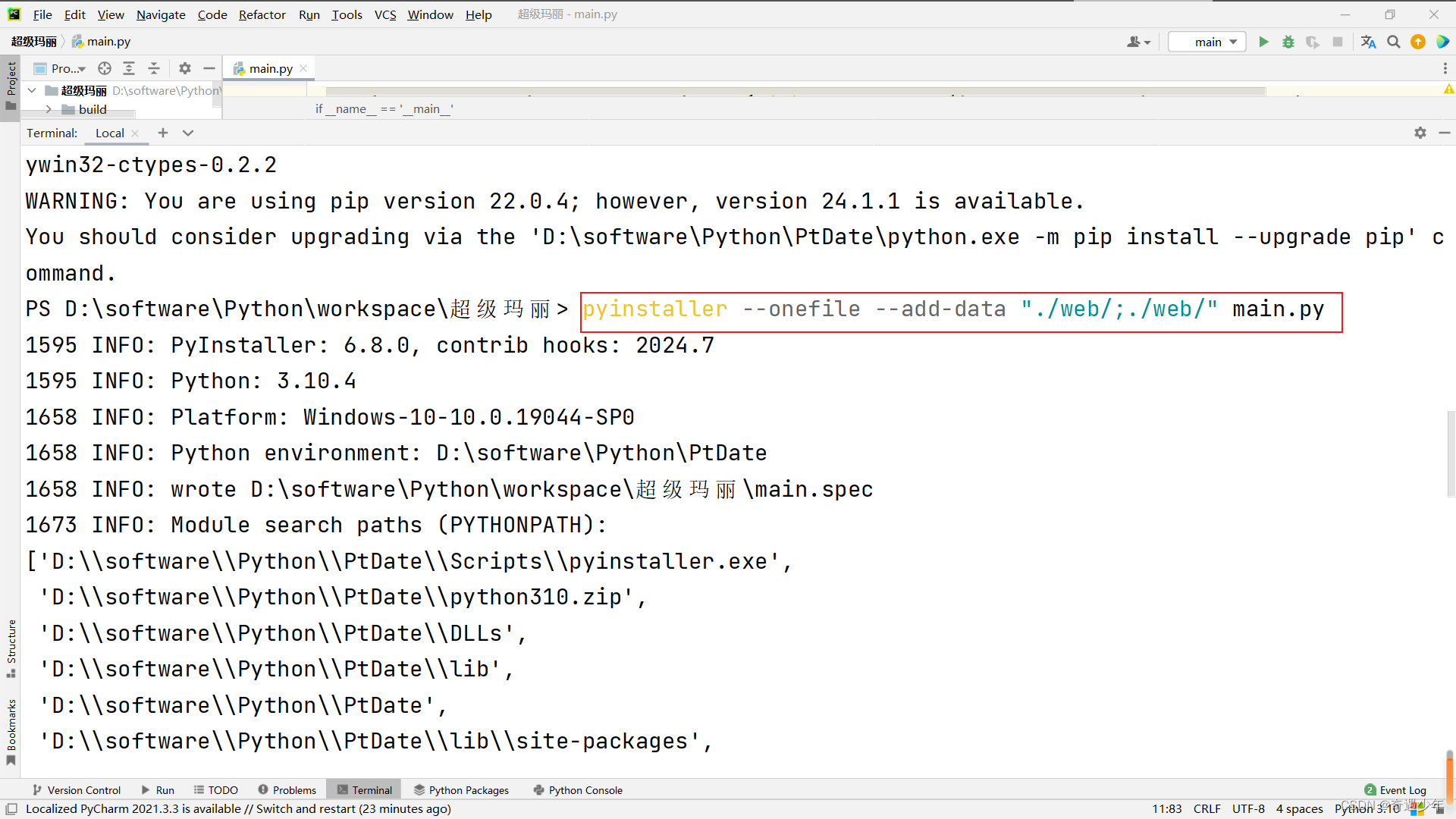Screen dimensions: 1456x819
Task: Open terminal settings gear icon
Action: (1420, 133)
